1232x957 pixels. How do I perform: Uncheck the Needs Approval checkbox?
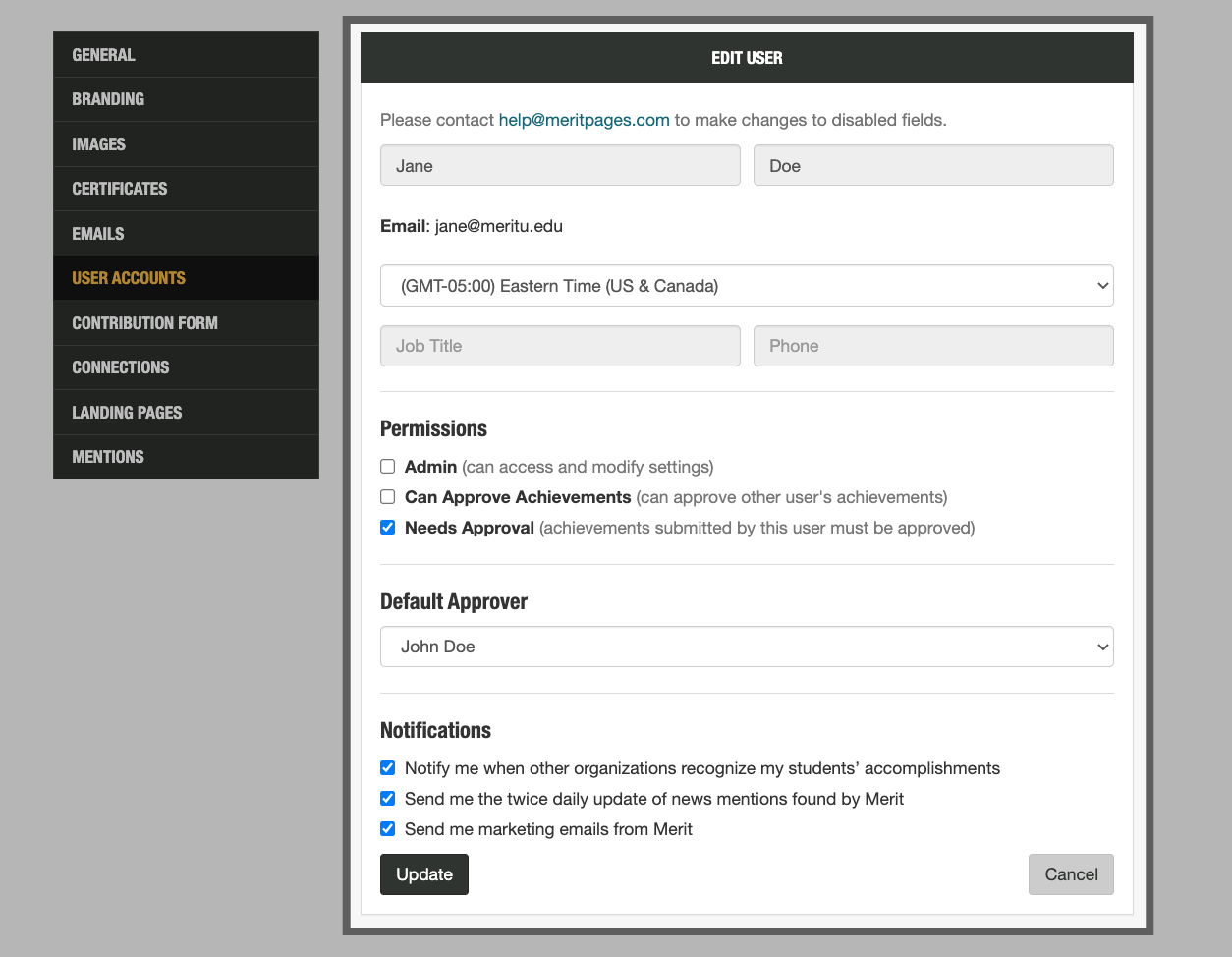click(x=388, y=528)
